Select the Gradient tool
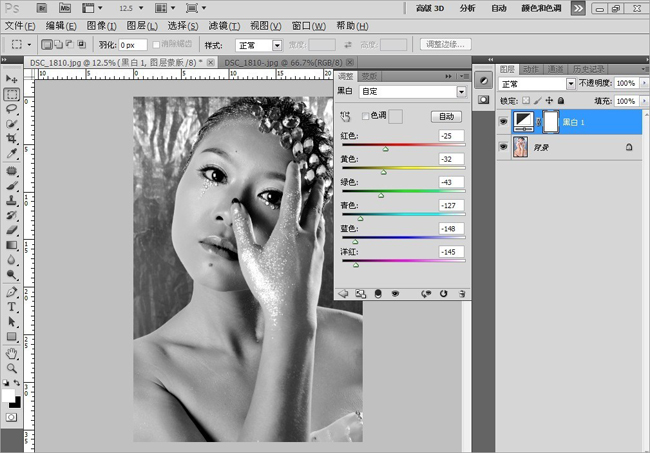650x453 pixels. pos(11,245)
